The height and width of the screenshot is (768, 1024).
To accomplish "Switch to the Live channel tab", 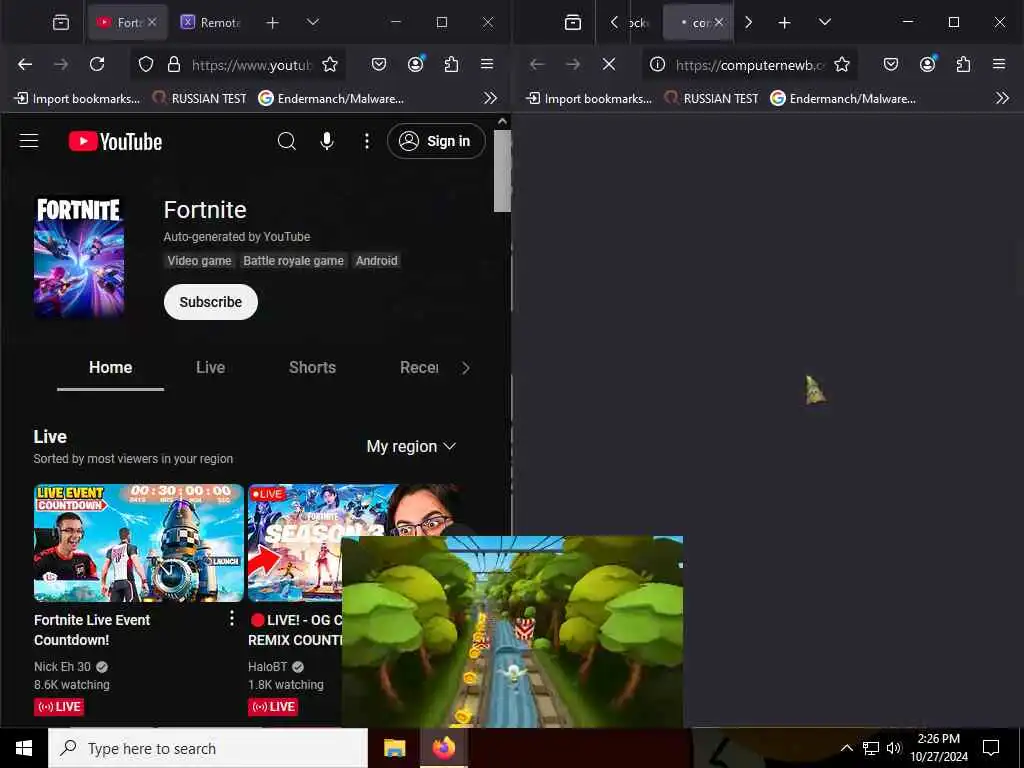I will 210,368.
